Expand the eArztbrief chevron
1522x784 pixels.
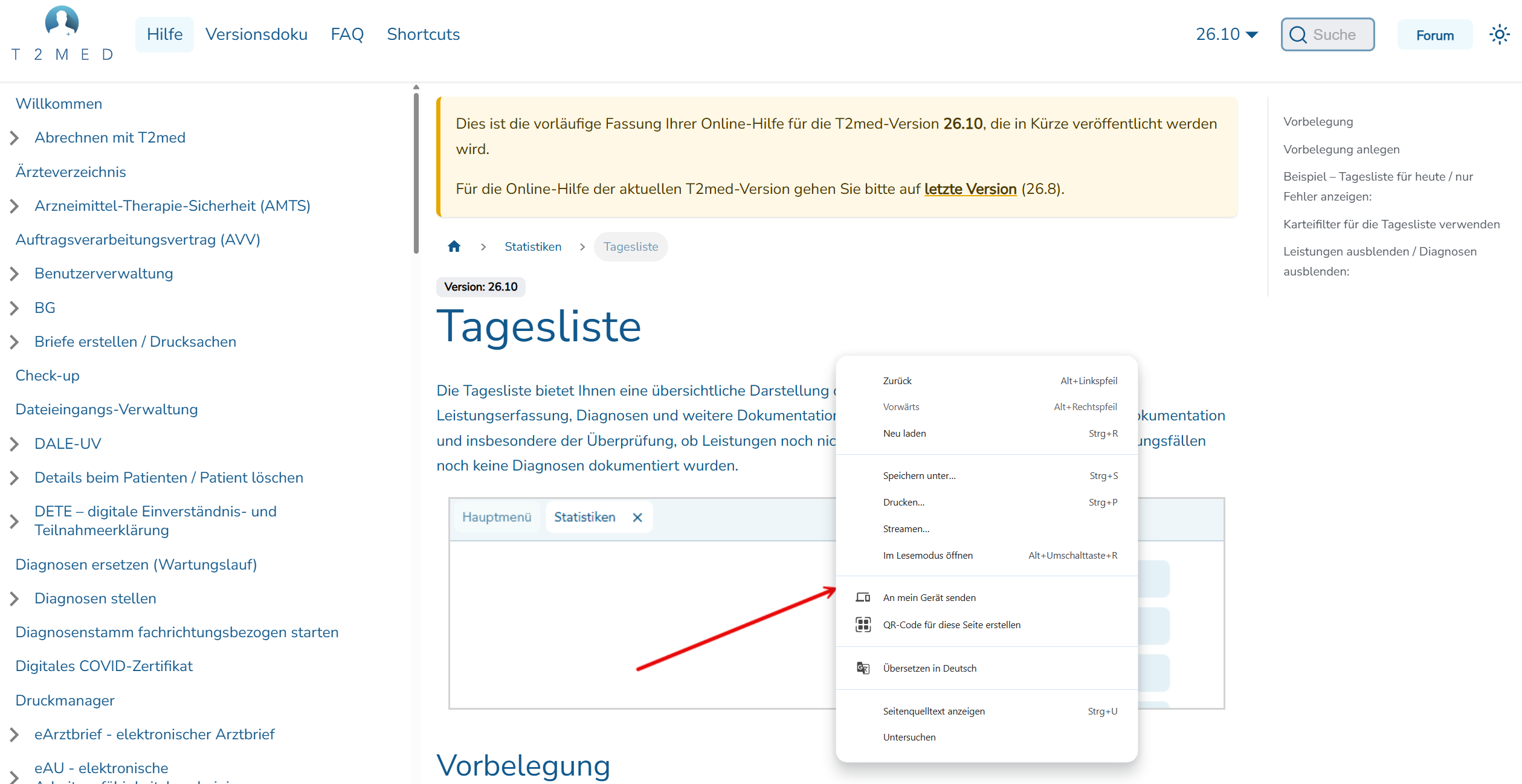15,735
